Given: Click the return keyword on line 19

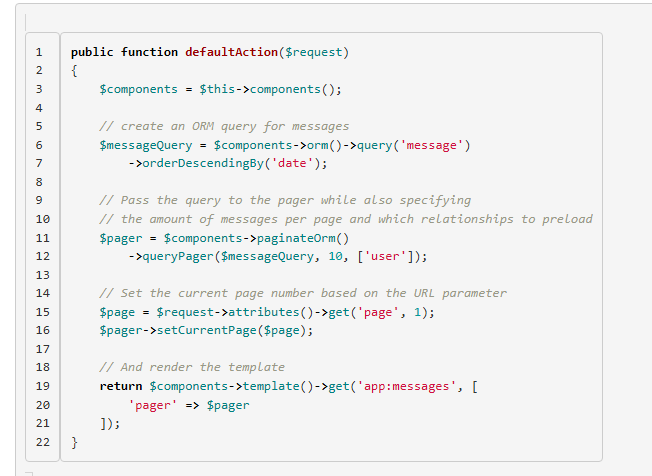Looking at the screenshot, I should (120, 386).
